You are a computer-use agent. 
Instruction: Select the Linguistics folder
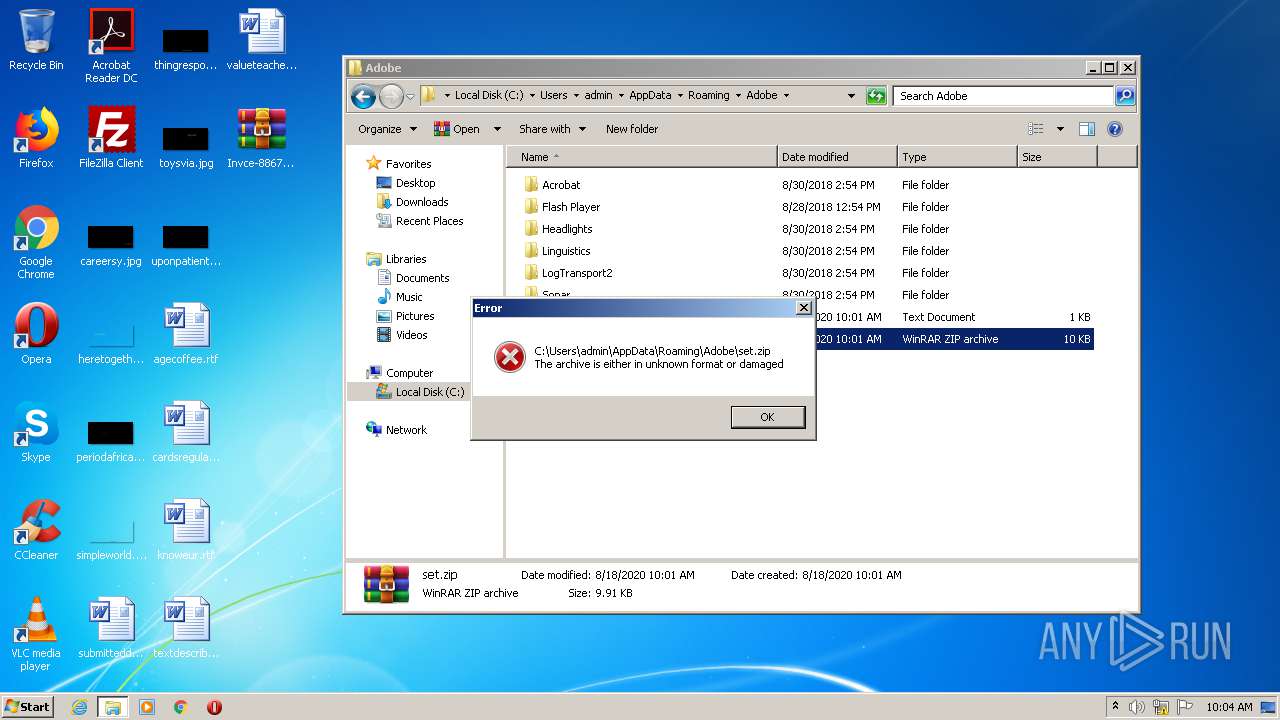tap(565, 251)
